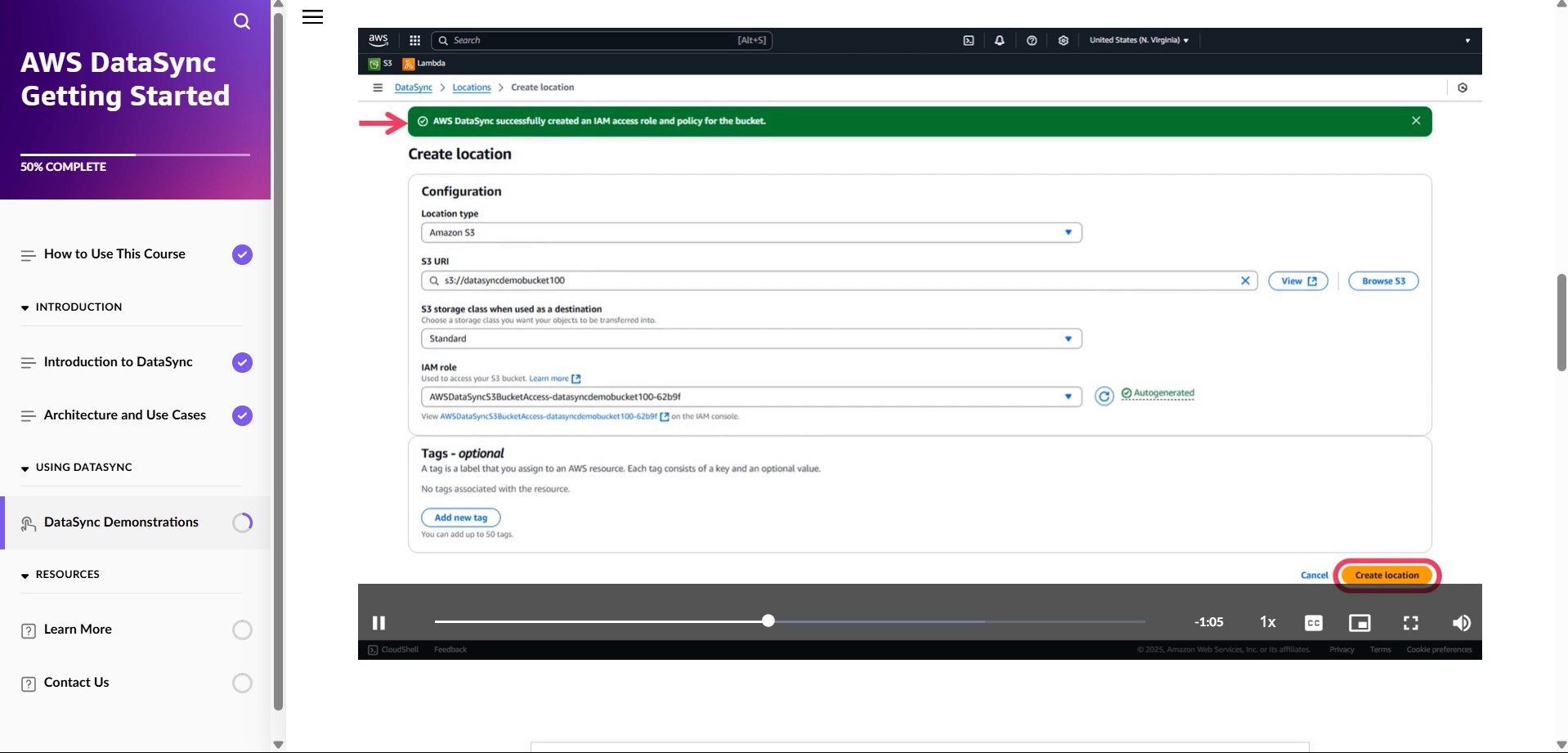Open IAM role dropdown

(751, 397)
